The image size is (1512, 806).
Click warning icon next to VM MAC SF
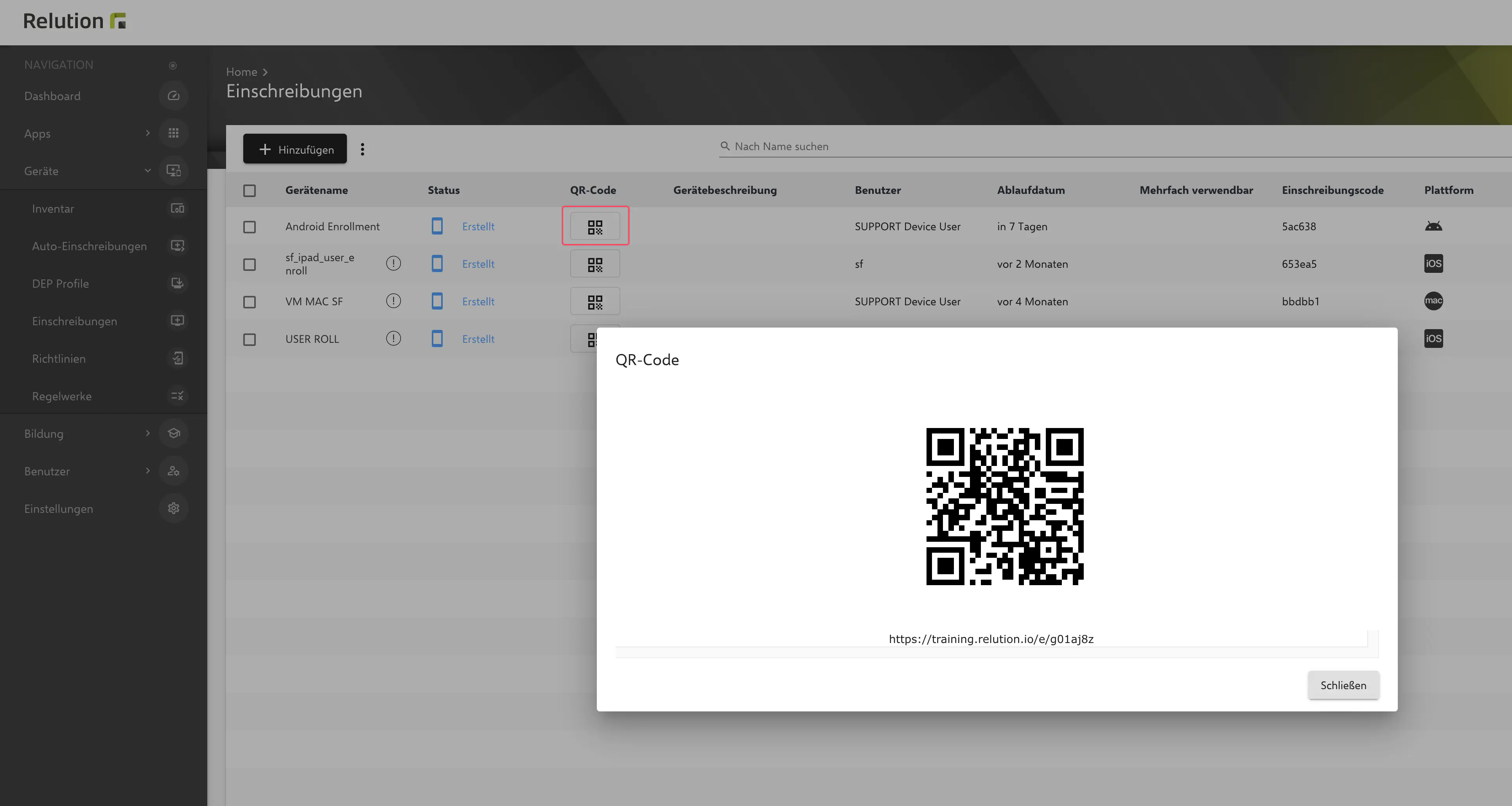(393, 301)
